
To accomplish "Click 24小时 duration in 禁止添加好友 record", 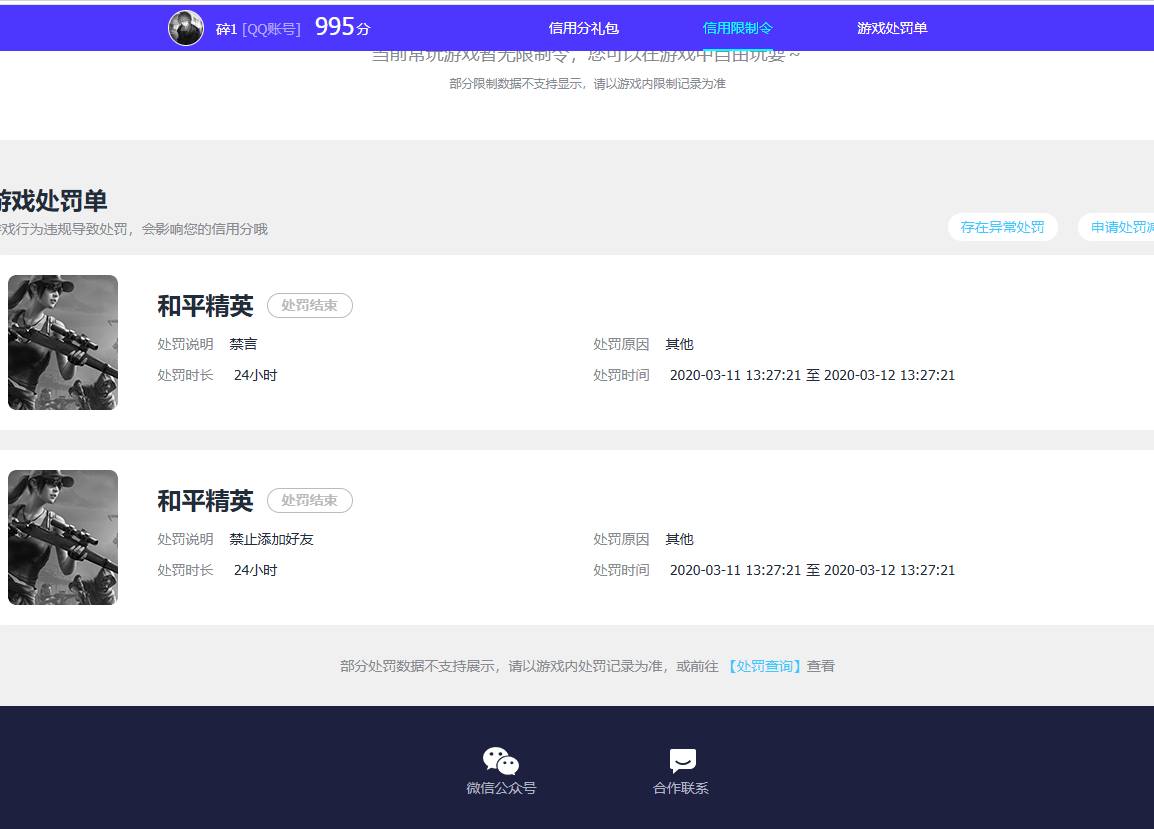I will tap(255, 570).
